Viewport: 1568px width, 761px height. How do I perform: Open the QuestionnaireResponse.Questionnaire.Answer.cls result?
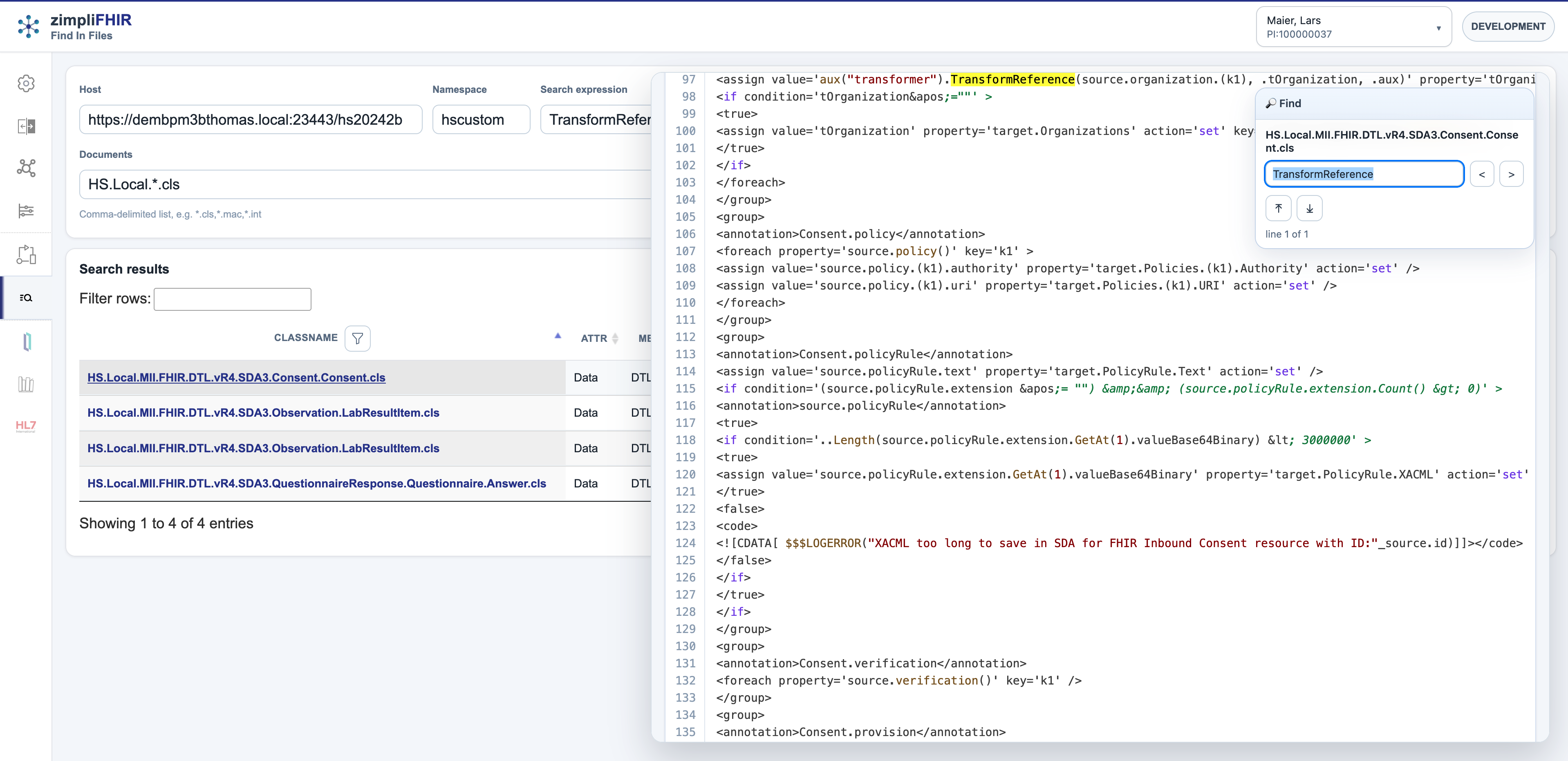point(316,483)
